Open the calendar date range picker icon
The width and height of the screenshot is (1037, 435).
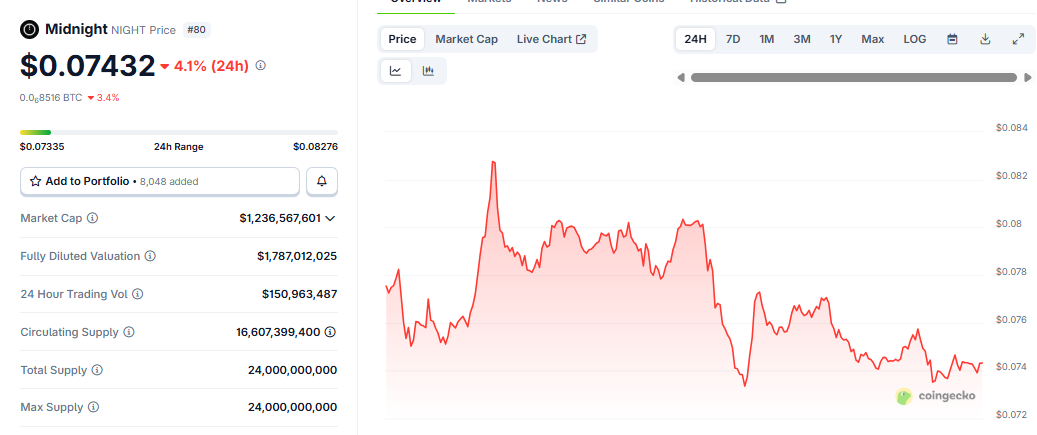pos(952,39)
